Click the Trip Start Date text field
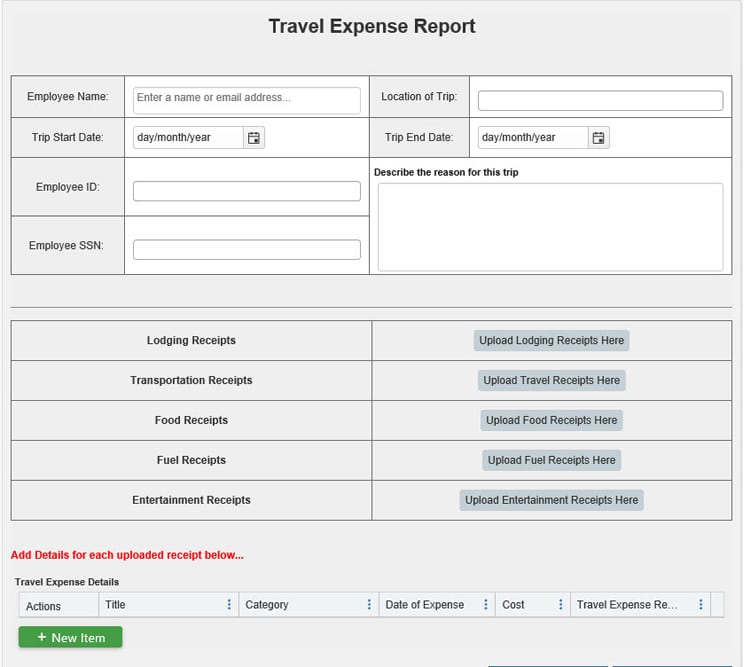 188,138
